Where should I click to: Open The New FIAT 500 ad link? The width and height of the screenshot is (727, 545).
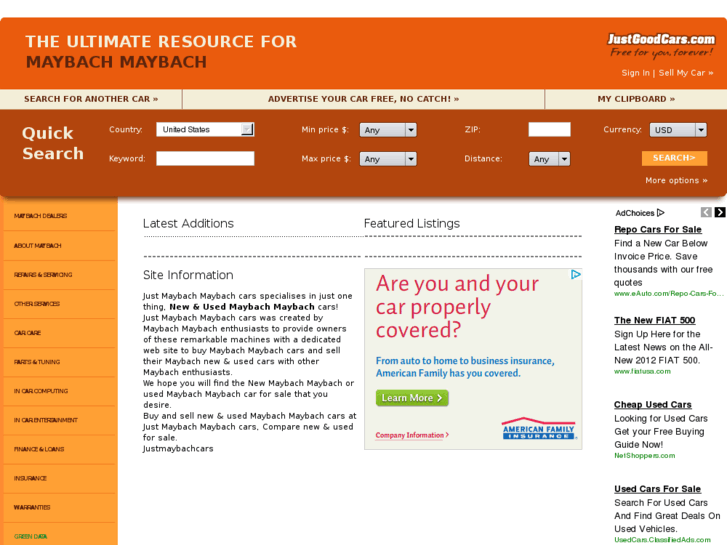(655, 320)
